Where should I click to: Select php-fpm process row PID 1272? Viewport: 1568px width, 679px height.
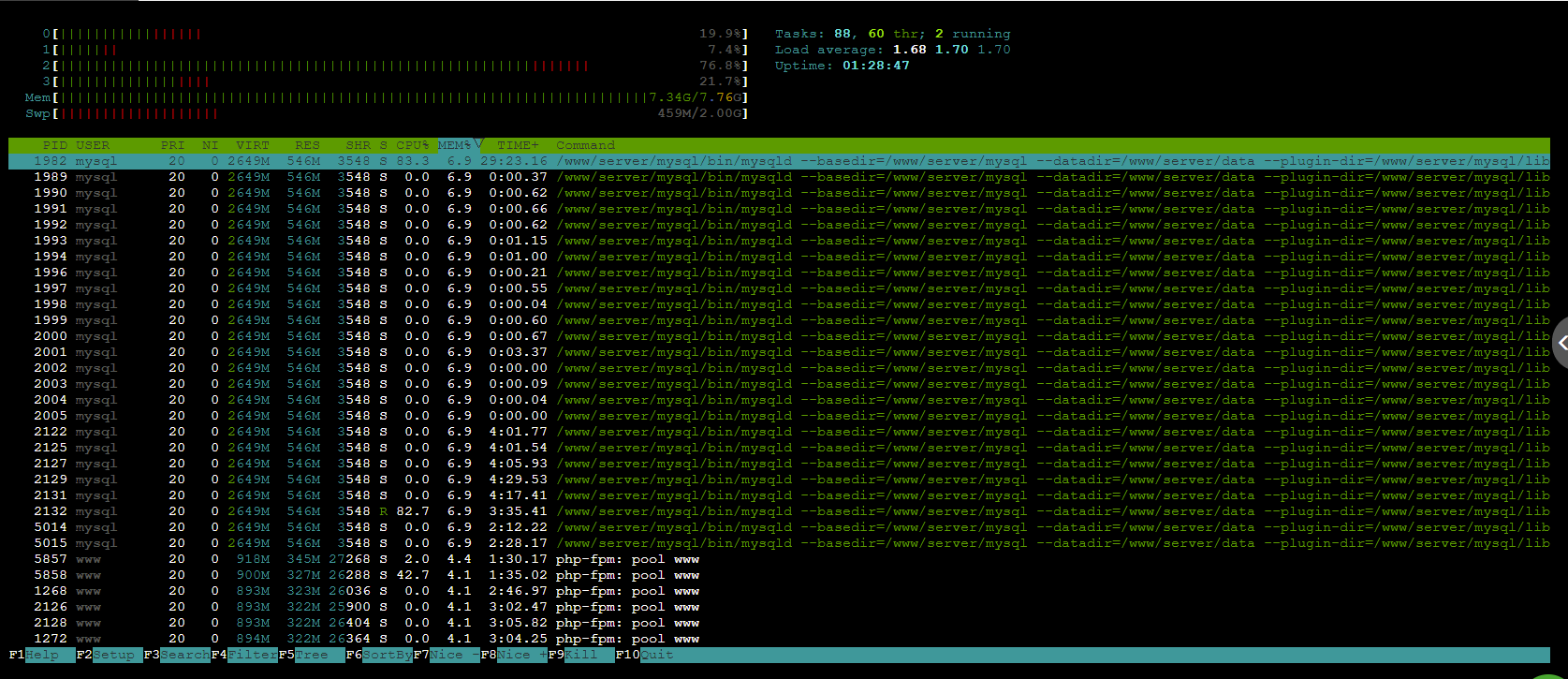(779, 639)
